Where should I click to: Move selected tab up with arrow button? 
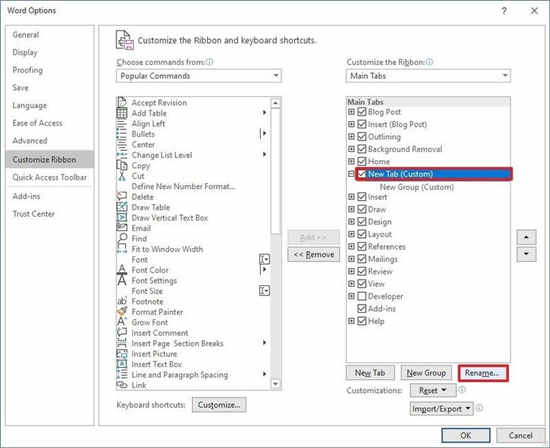click(526, 237)
